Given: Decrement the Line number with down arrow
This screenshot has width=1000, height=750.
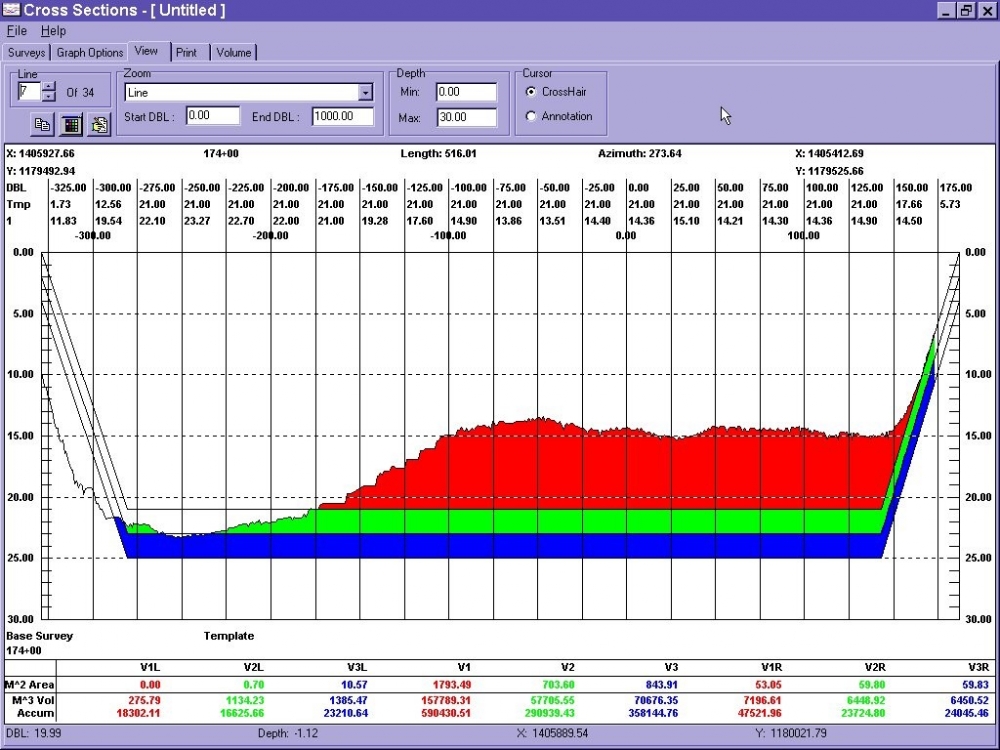Looking at the screenshot, I should click(49, 96).
